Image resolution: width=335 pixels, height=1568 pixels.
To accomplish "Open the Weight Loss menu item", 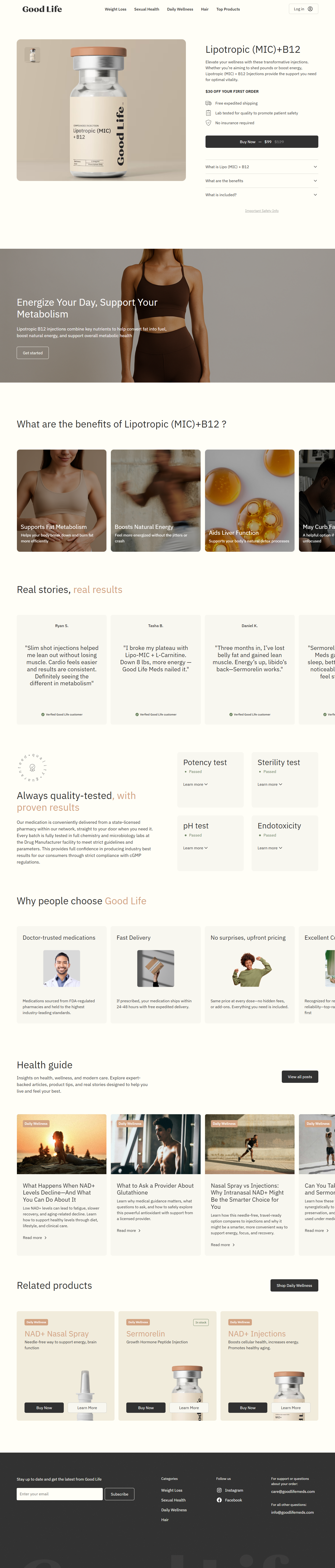I will (116, 9).
